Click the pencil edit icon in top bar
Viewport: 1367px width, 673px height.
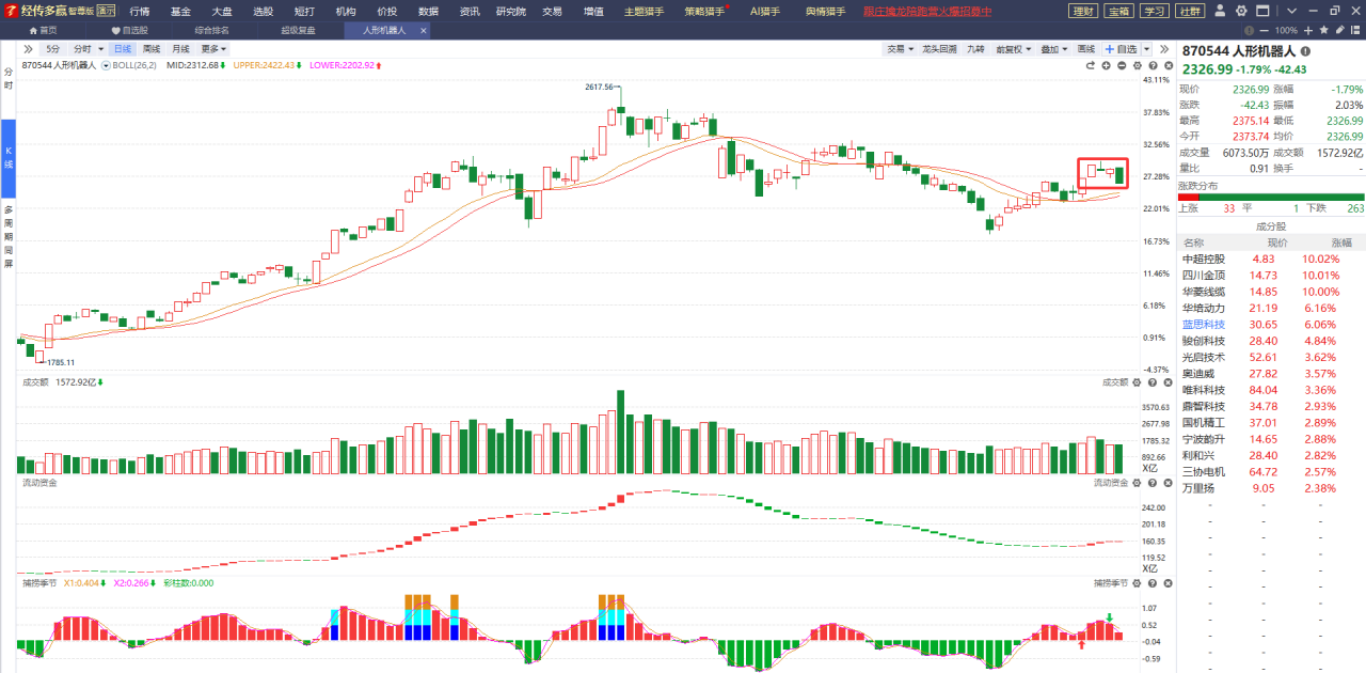tap(1341, 30)
